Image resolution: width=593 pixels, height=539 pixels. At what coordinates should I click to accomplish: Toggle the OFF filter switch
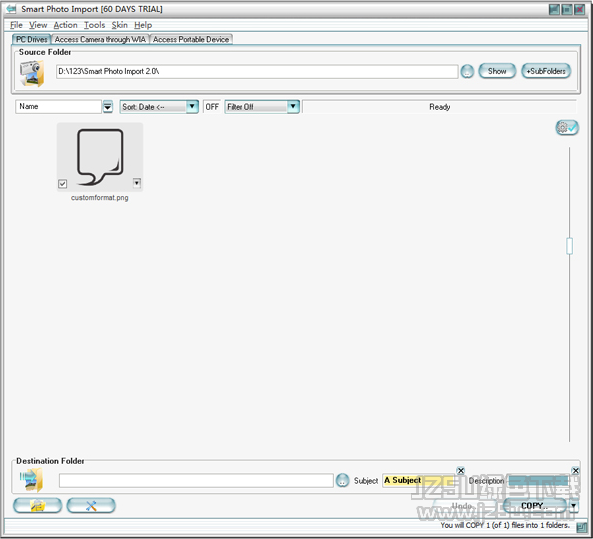point(212,107)
